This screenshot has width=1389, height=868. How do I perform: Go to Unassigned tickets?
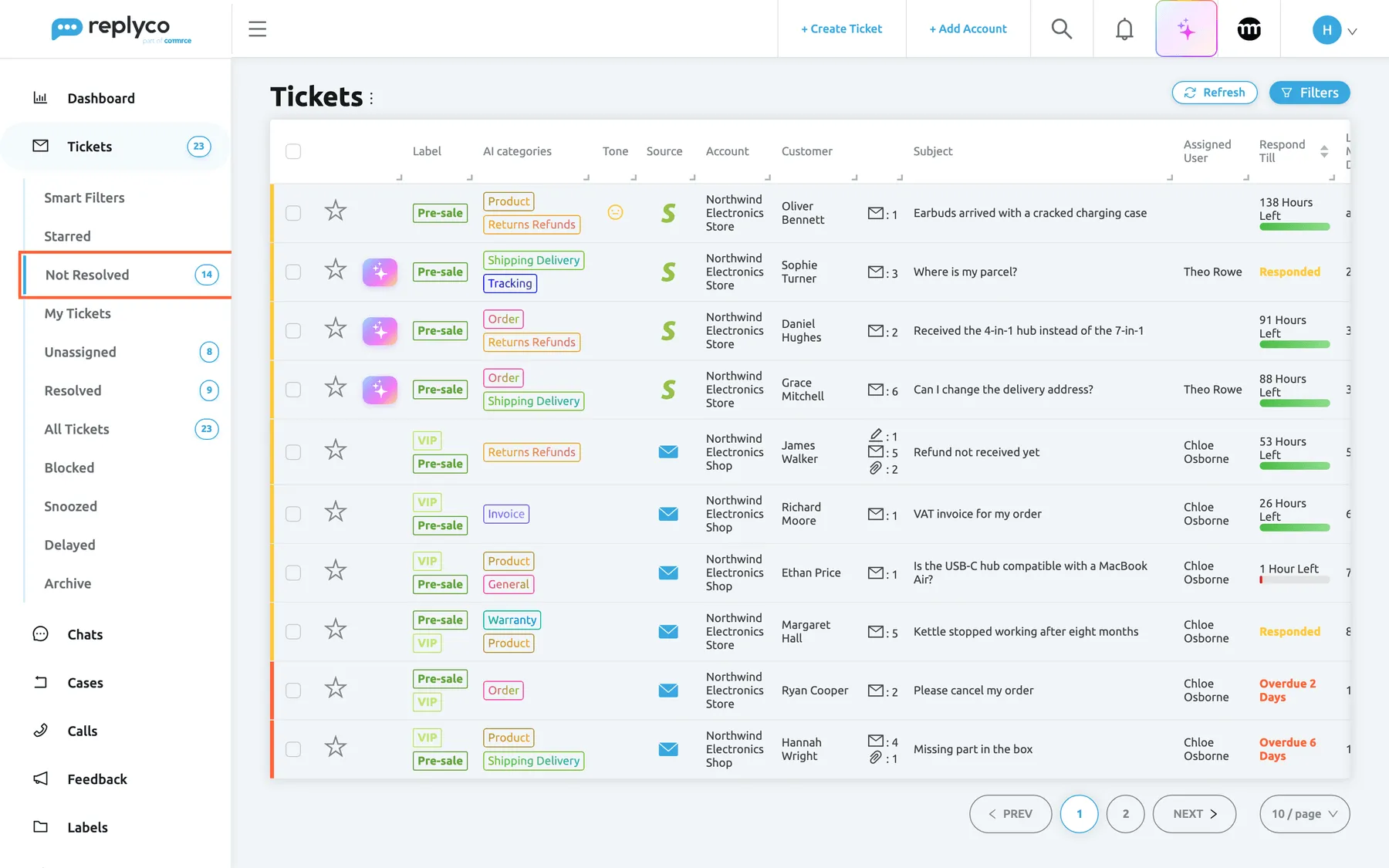tap(80, 352)
